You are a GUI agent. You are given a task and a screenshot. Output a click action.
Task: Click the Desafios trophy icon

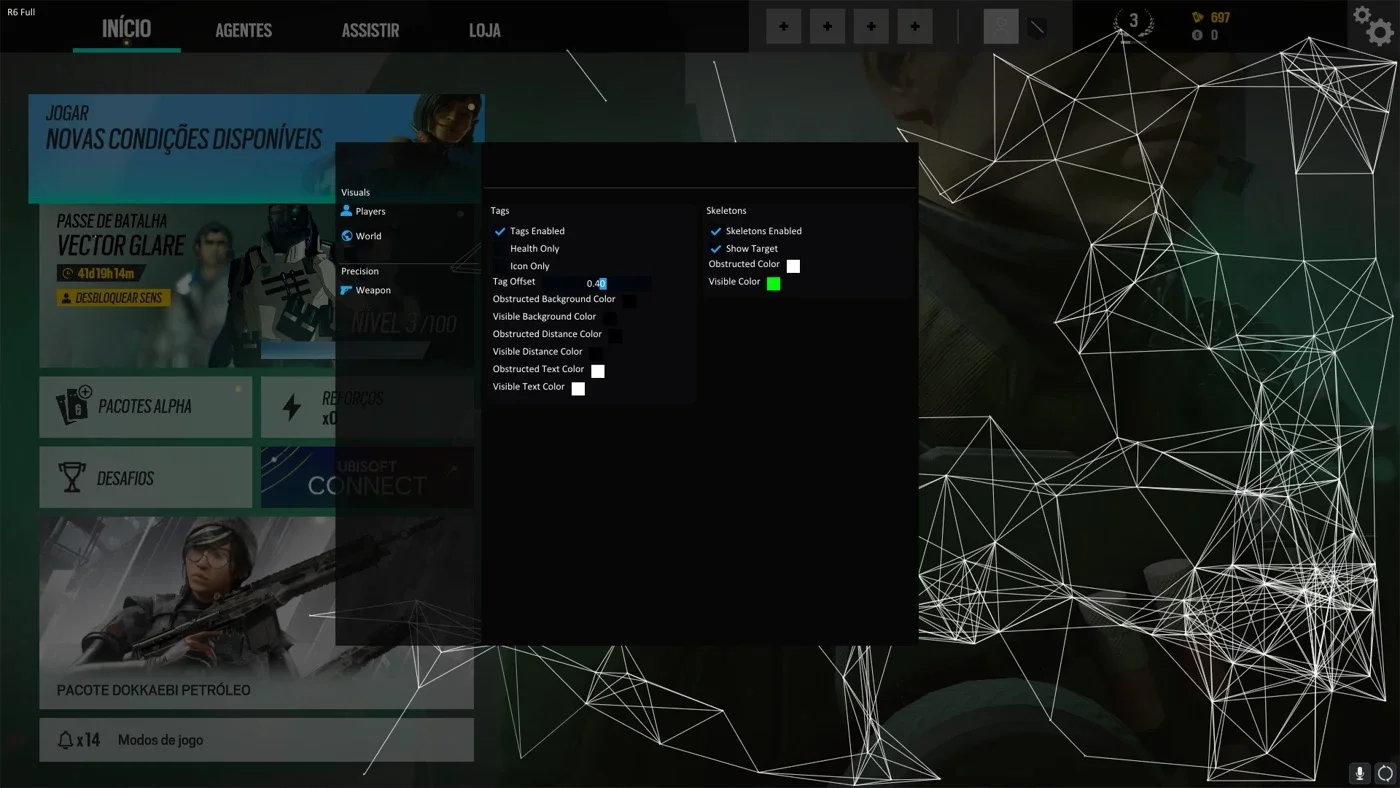(72, 477)
